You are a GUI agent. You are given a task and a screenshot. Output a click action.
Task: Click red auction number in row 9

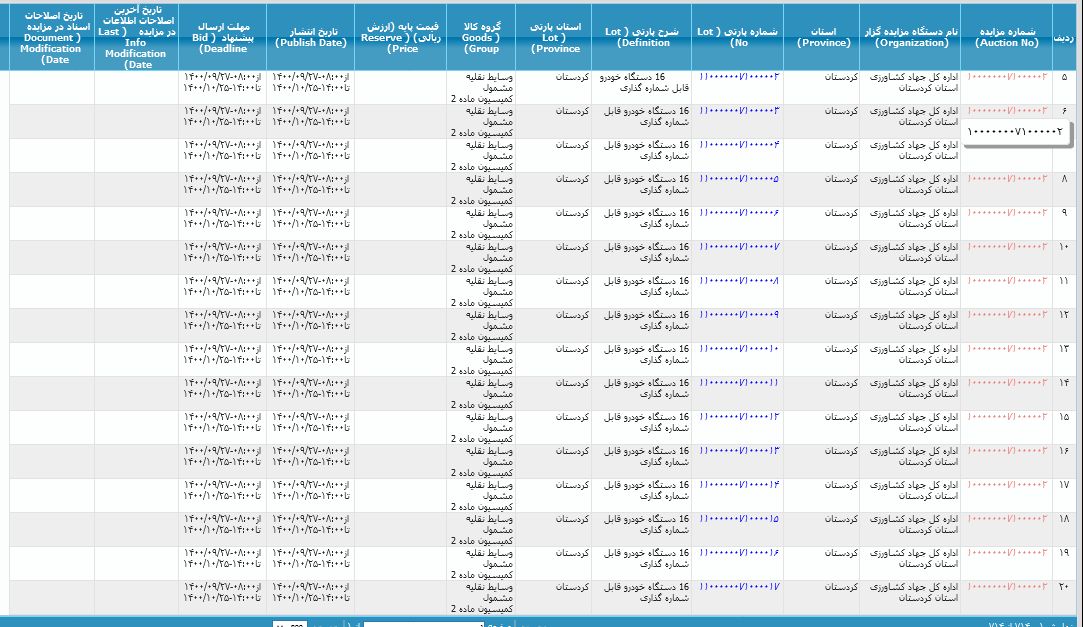point(1007,213)
